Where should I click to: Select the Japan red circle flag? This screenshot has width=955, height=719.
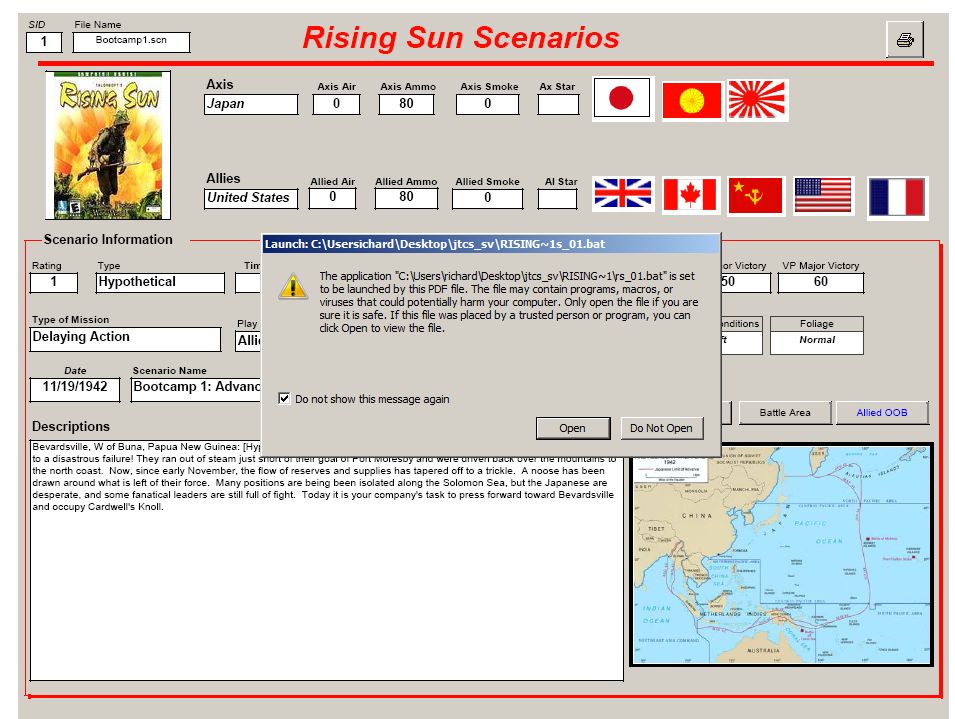[622, 98]
